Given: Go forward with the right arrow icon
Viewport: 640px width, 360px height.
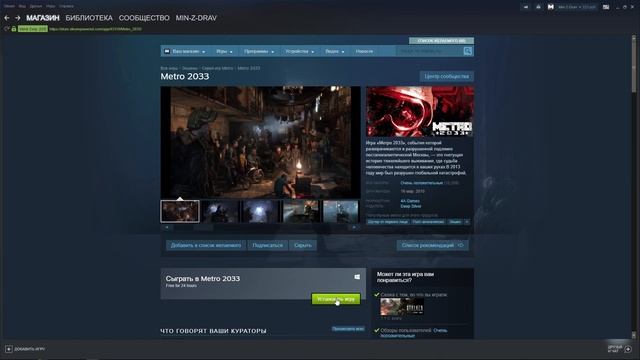Looking at the screenshot, I should (x=18, y=18).
